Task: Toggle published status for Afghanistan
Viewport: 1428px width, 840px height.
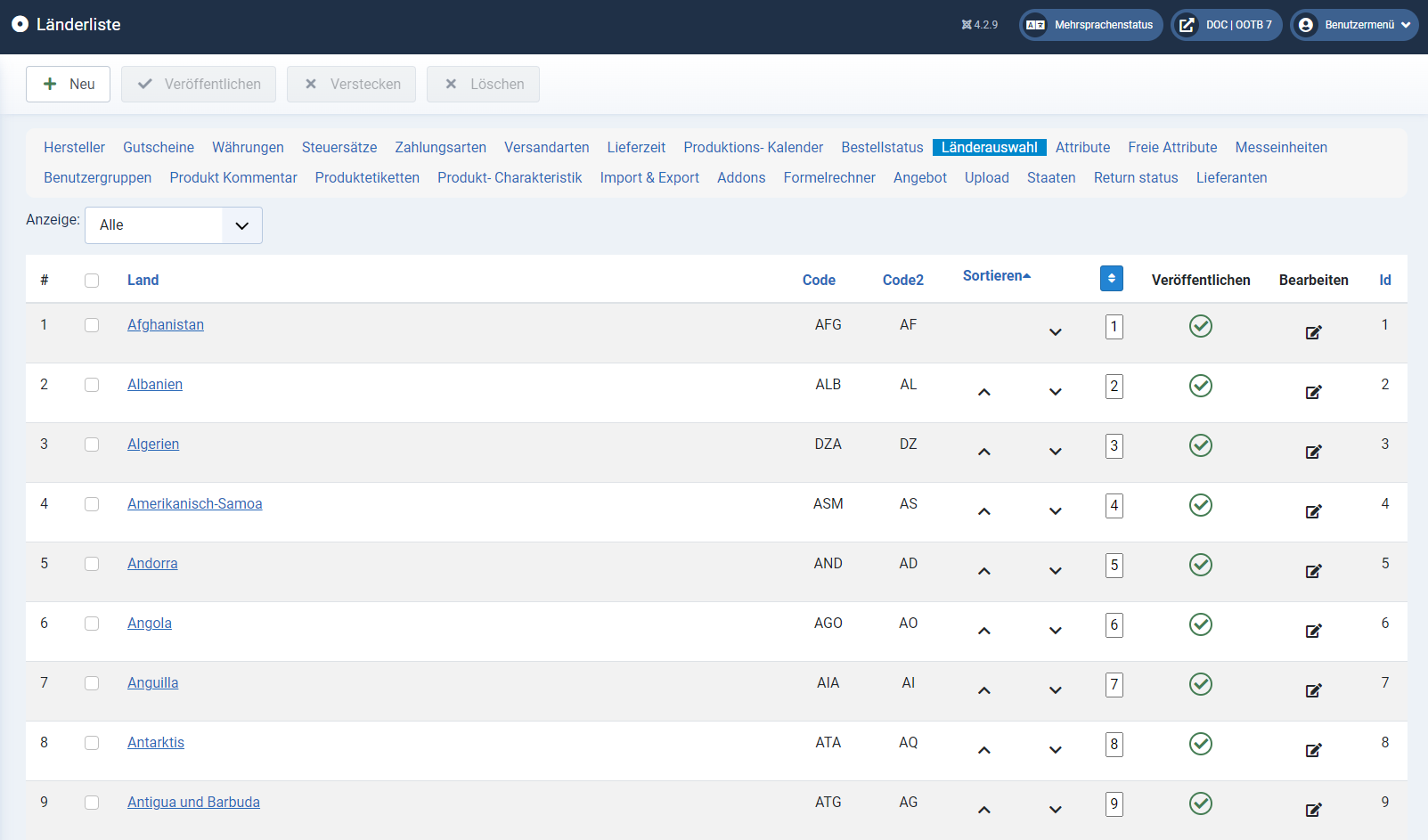Action: (1201, 326)
